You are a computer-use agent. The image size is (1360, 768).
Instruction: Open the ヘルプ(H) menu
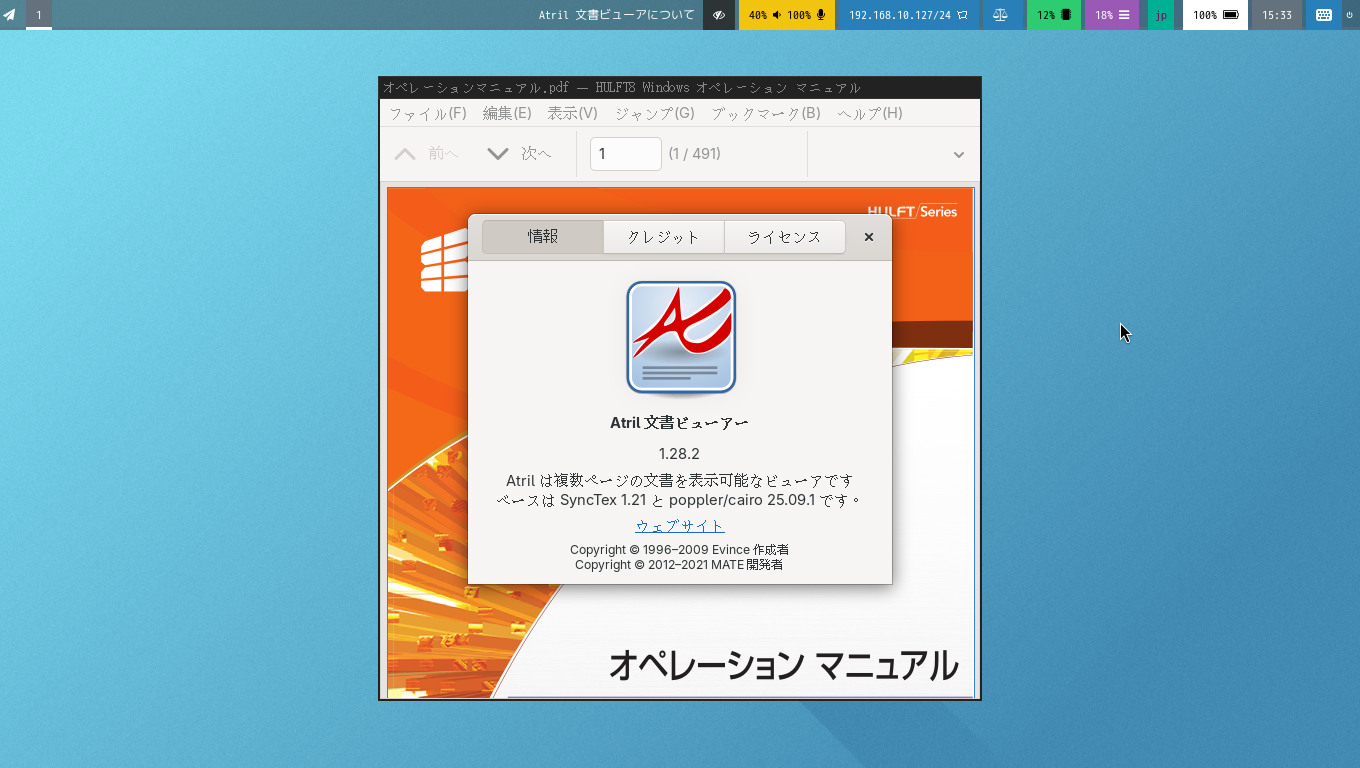tap(870, 113)
